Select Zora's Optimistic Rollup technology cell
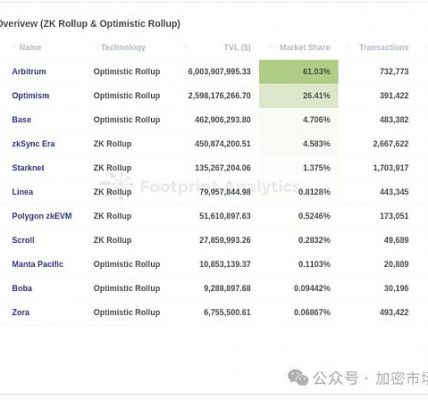 pos(127,312)
